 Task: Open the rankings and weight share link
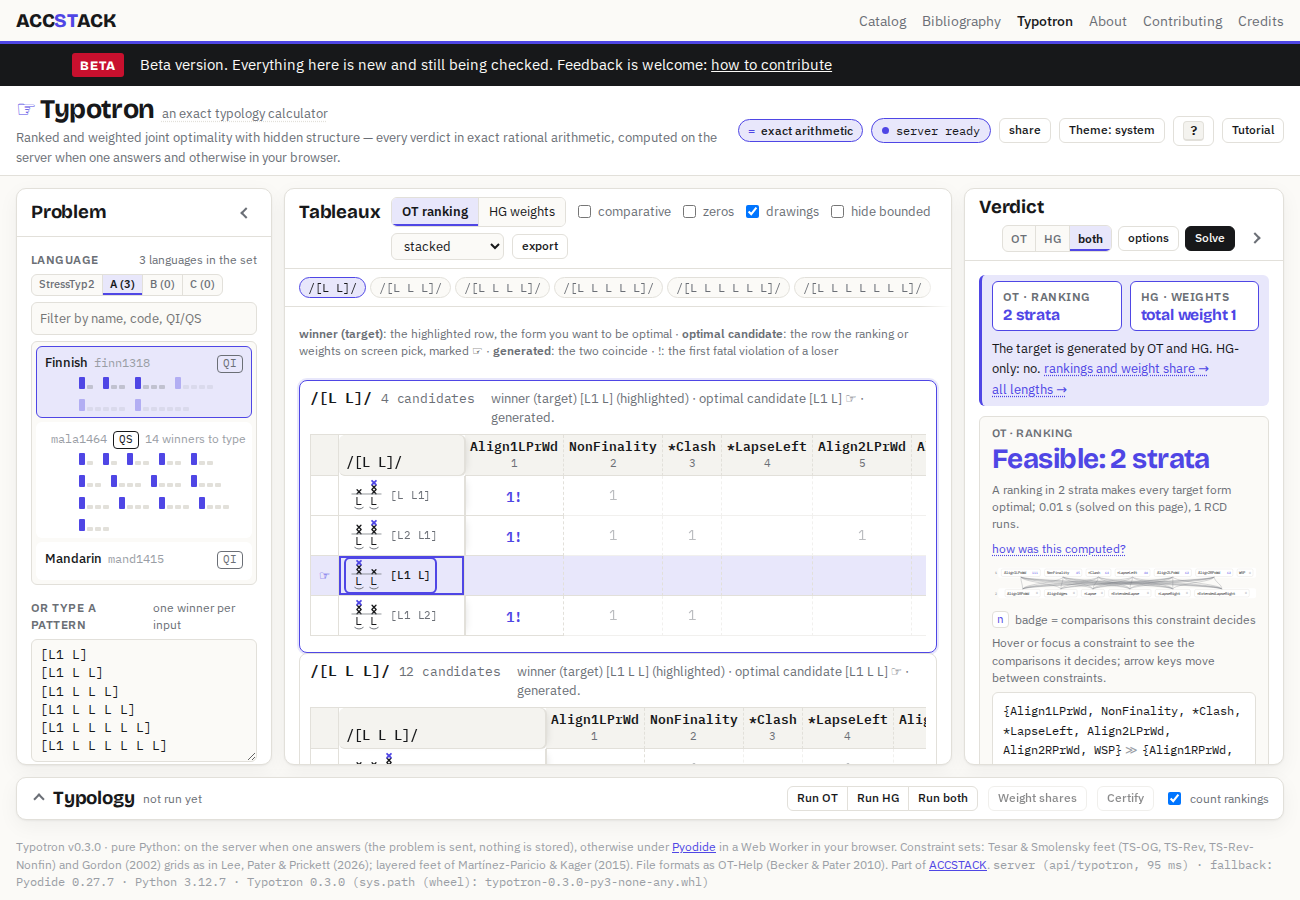[1126, 369]
